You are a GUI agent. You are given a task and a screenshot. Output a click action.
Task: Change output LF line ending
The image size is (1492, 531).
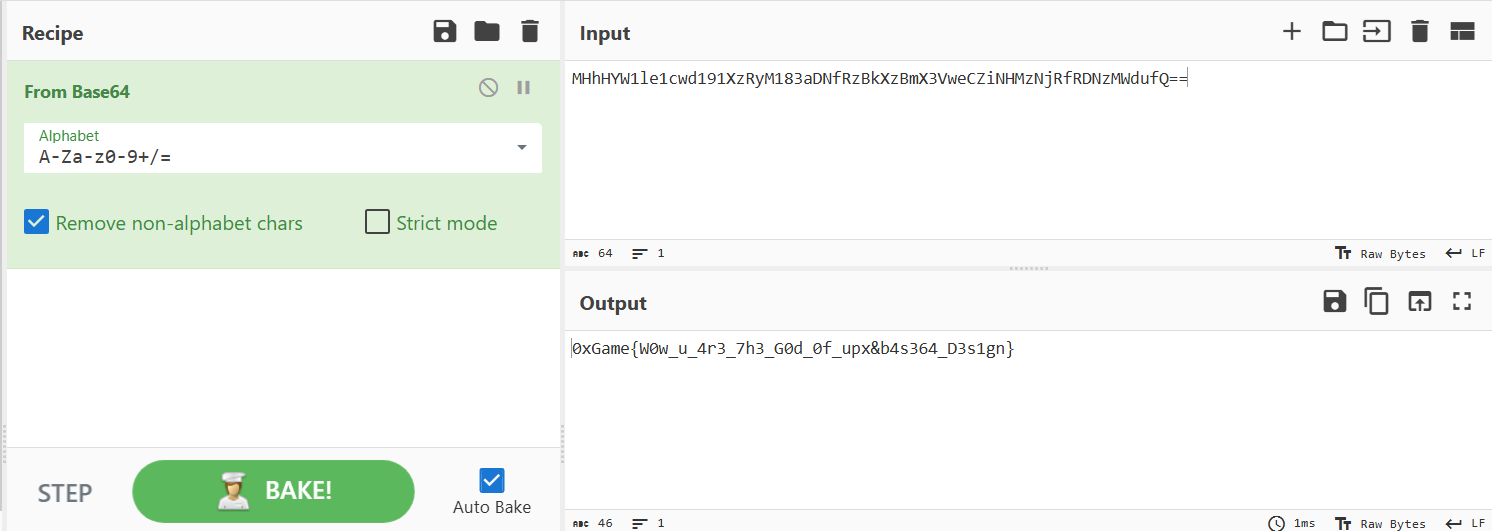1466,523
